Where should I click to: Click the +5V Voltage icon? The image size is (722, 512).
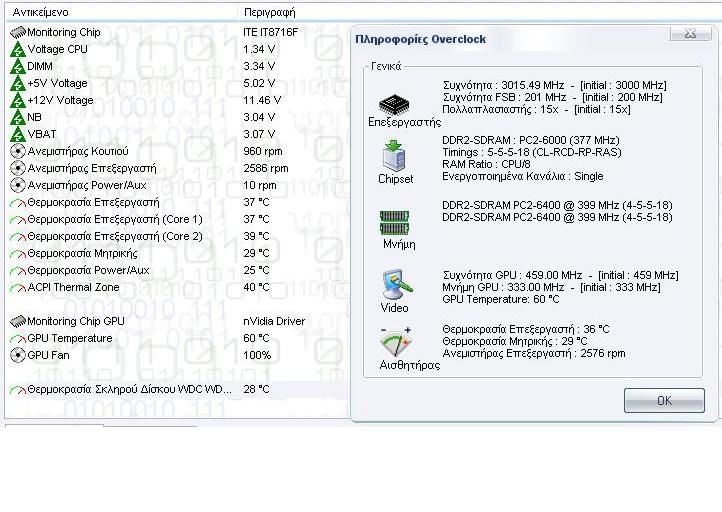[17, 83]
